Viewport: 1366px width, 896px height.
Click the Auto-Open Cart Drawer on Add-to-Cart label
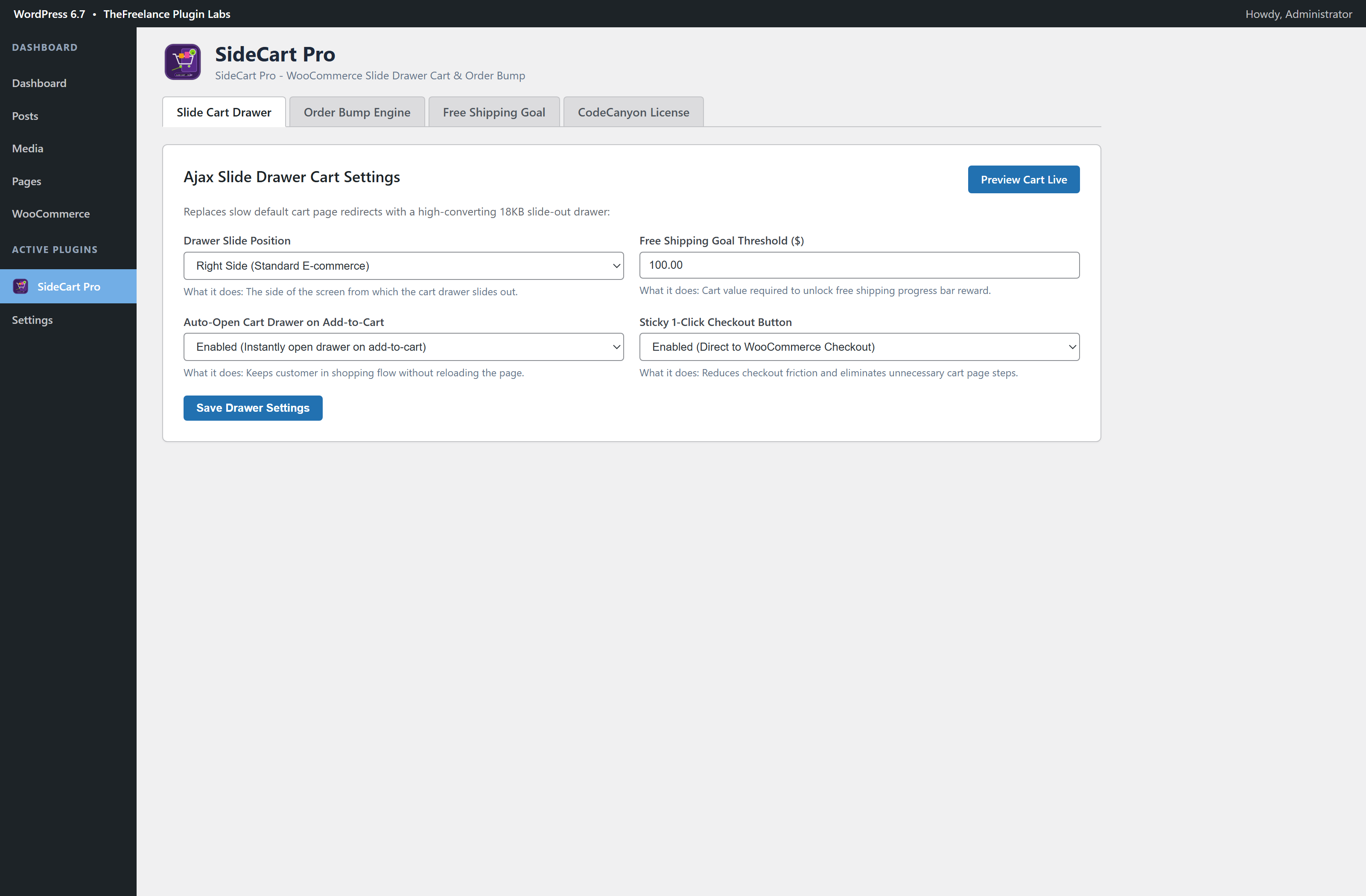tap(283, 323)
